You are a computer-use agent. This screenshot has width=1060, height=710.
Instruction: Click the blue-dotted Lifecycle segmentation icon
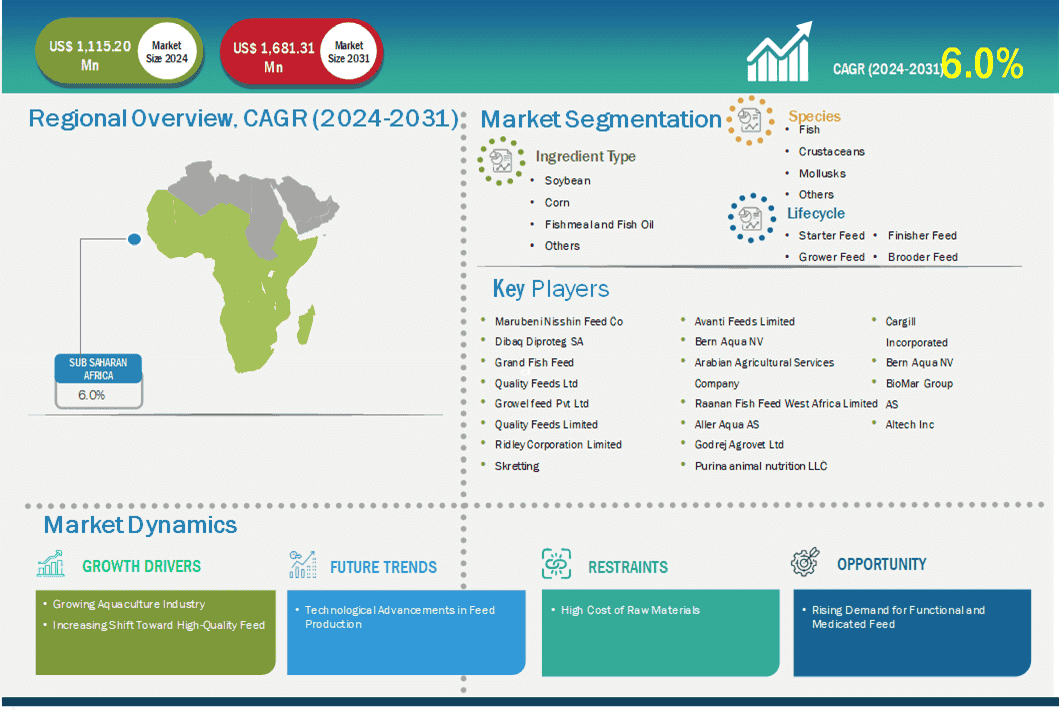(751, 218)
